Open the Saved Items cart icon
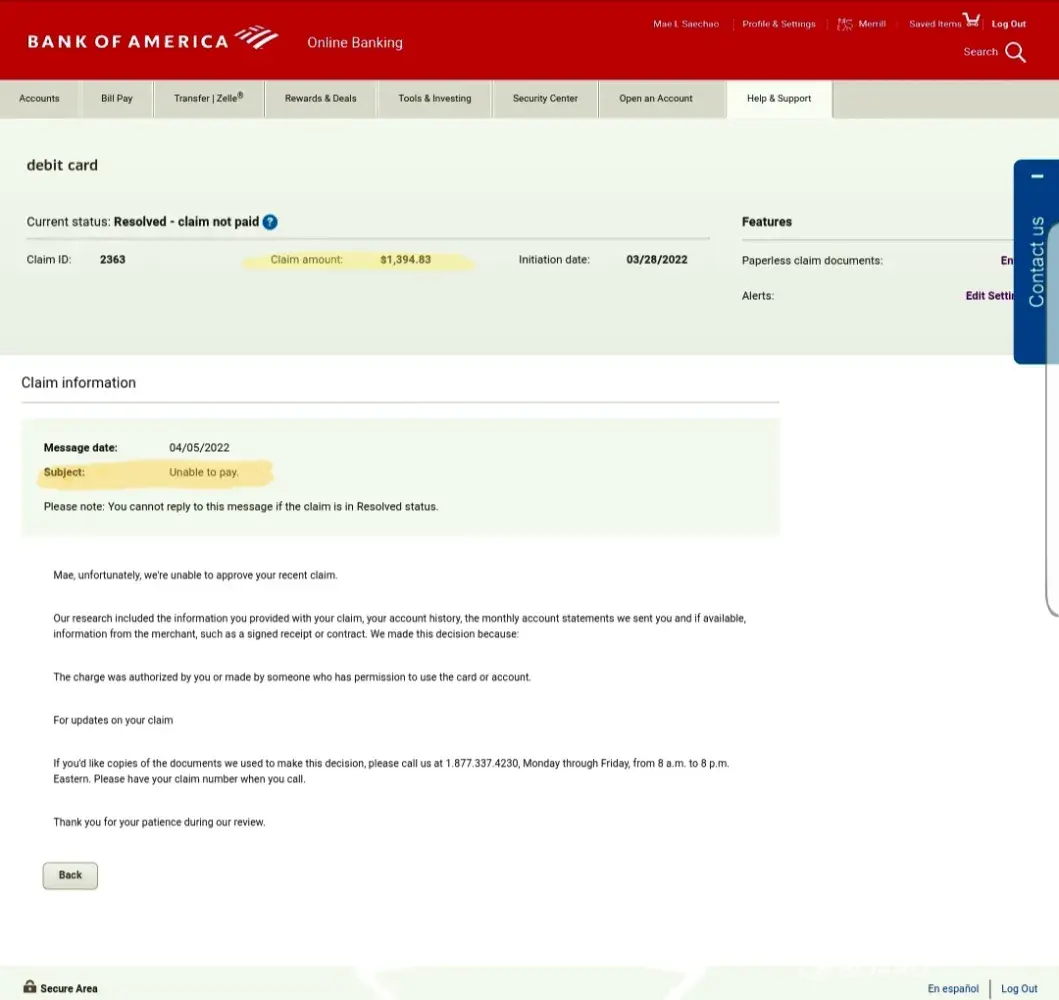 click(971, 20)
